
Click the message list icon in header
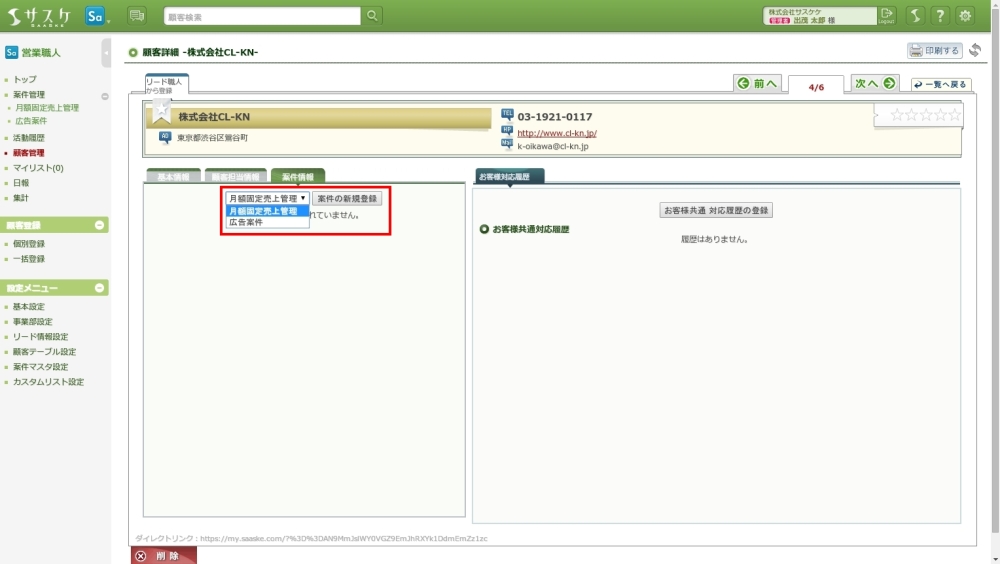tap(137, 15)
